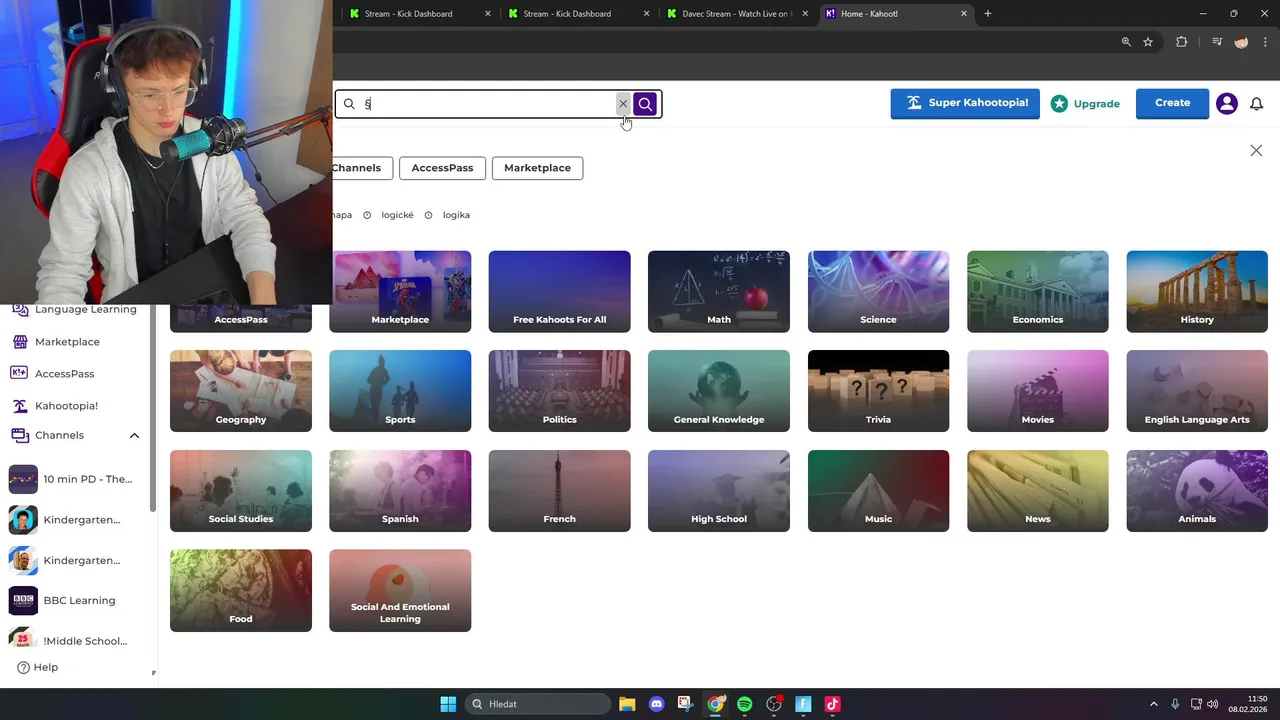Viewport: 1280px width, 720px height.
Task: Open the Chrome extensions puzzle icon
Action: click(x=1182, y=42)
